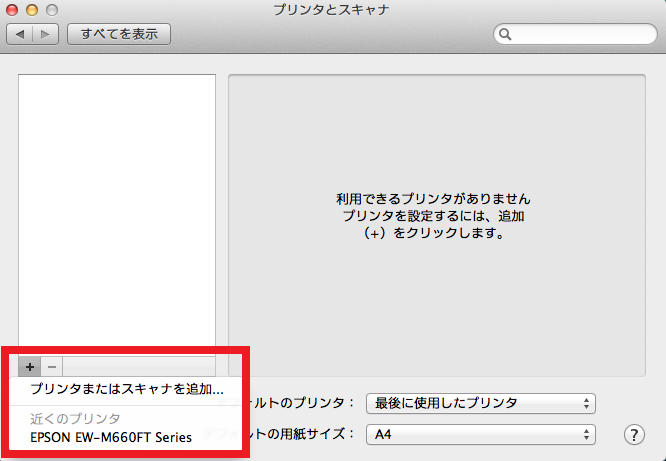This screenshot has height=461, width=666.
Task: Go back with the left arrow button
Action: [21, 34]
